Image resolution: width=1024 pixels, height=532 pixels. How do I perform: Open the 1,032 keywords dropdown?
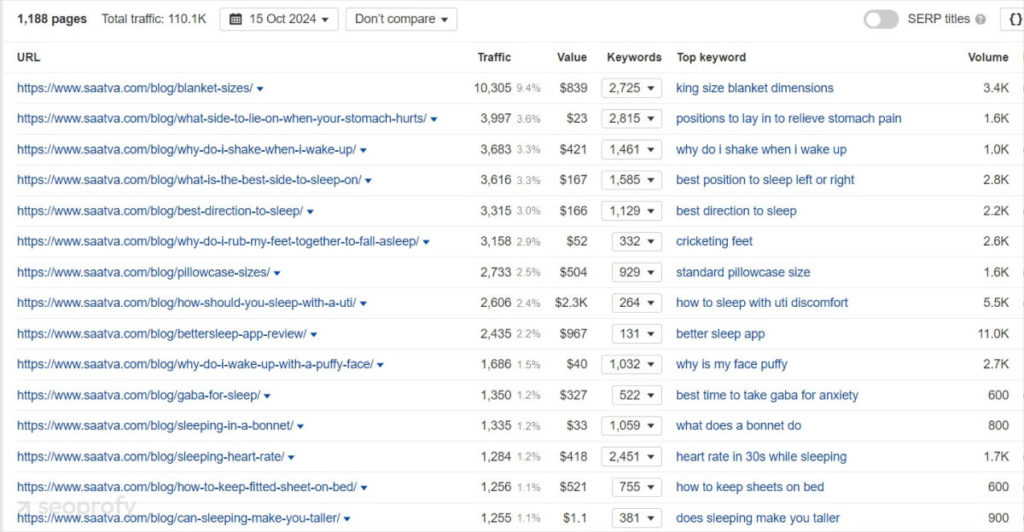tap(632, 364)
